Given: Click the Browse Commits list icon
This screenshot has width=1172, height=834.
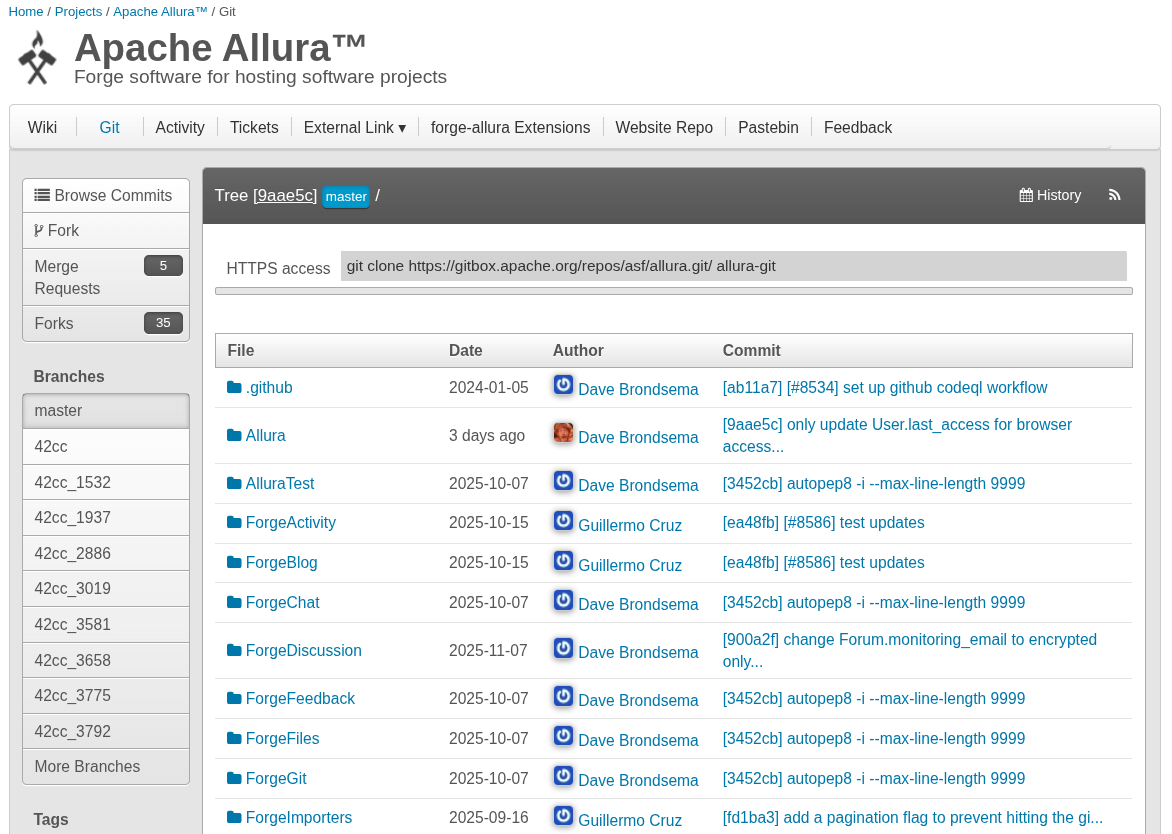Looking at the screenshot, I should tap(40, 195).
